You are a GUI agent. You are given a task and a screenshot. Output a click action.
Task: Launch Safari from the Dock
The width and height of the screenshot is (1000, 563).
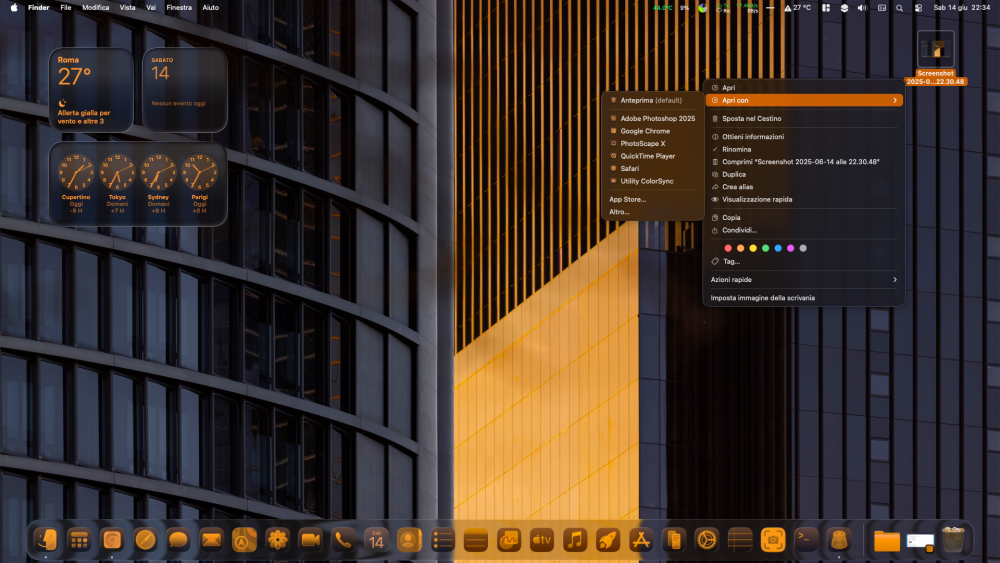coord(145,540)
